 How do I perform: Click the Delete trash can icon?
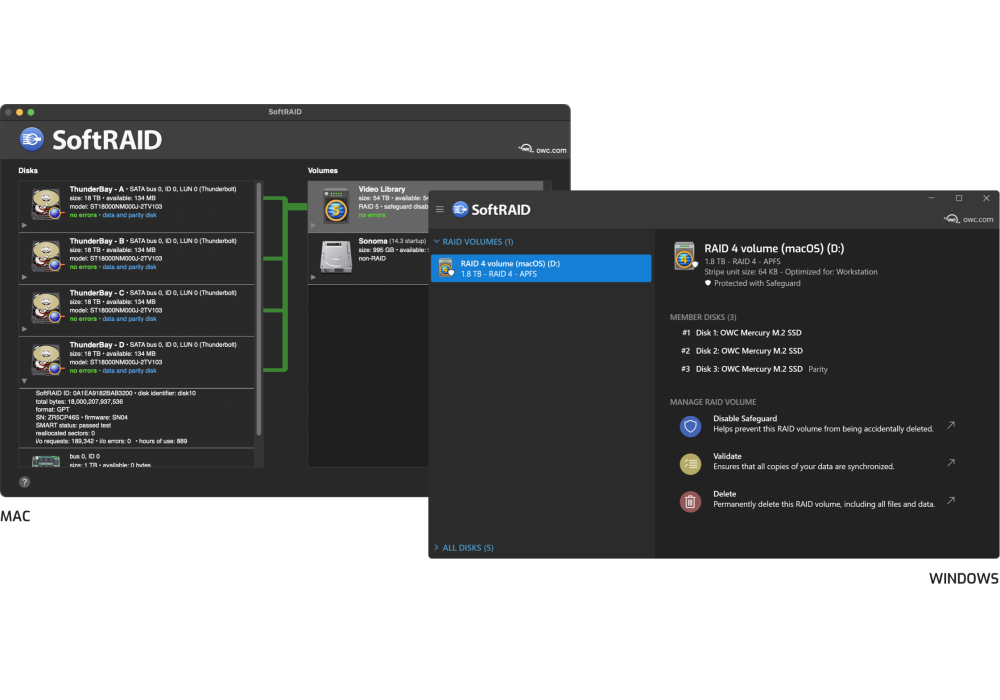[x=690, y=502]
